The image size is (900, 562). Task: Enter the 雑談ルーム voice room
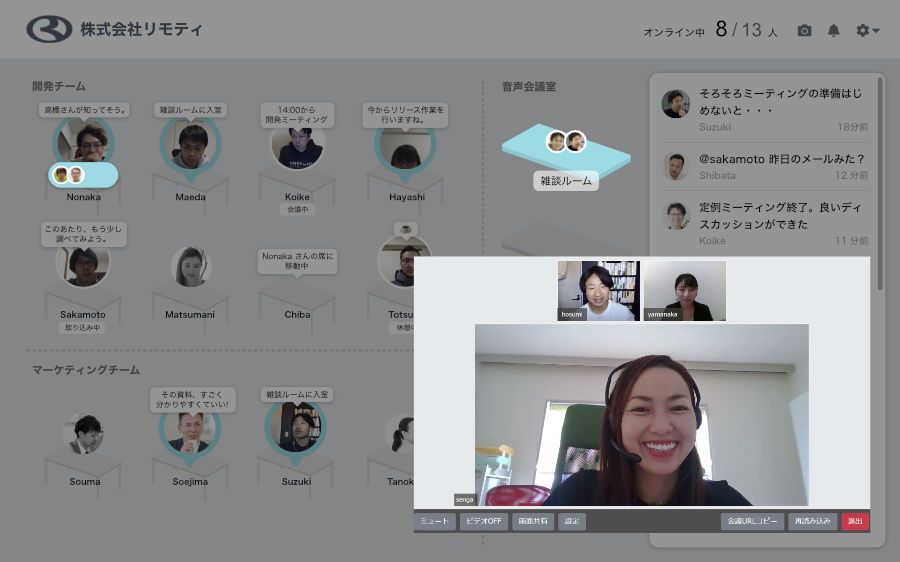pyautogui.click(x=566, y=181)
